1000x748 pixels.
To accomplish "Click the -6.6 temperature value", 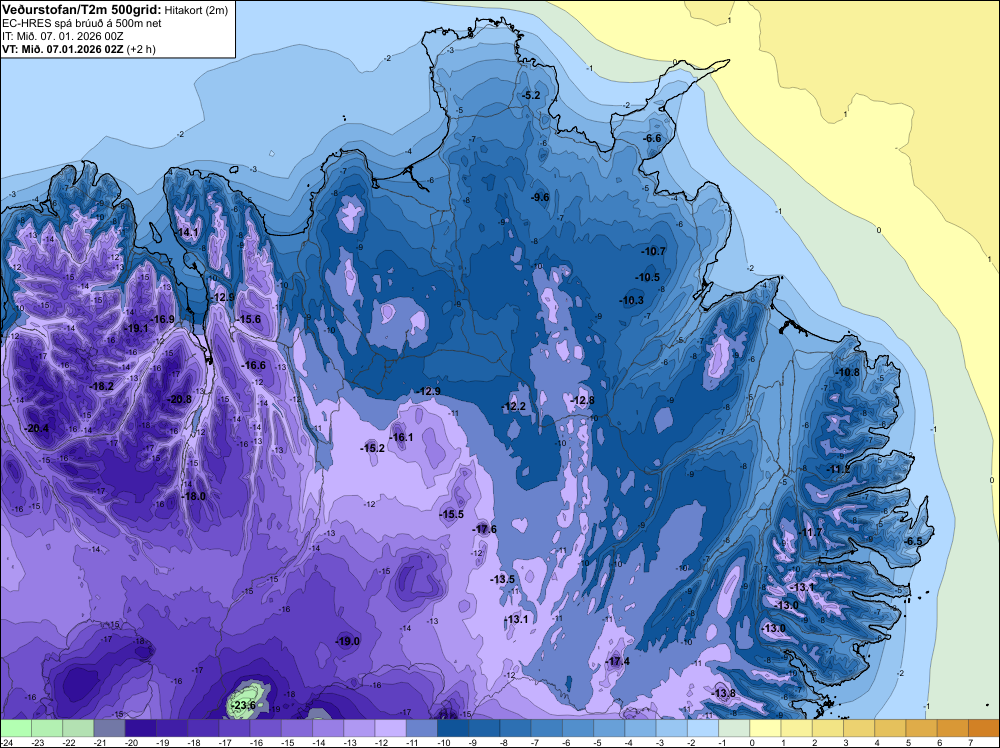I will [652, 138].
